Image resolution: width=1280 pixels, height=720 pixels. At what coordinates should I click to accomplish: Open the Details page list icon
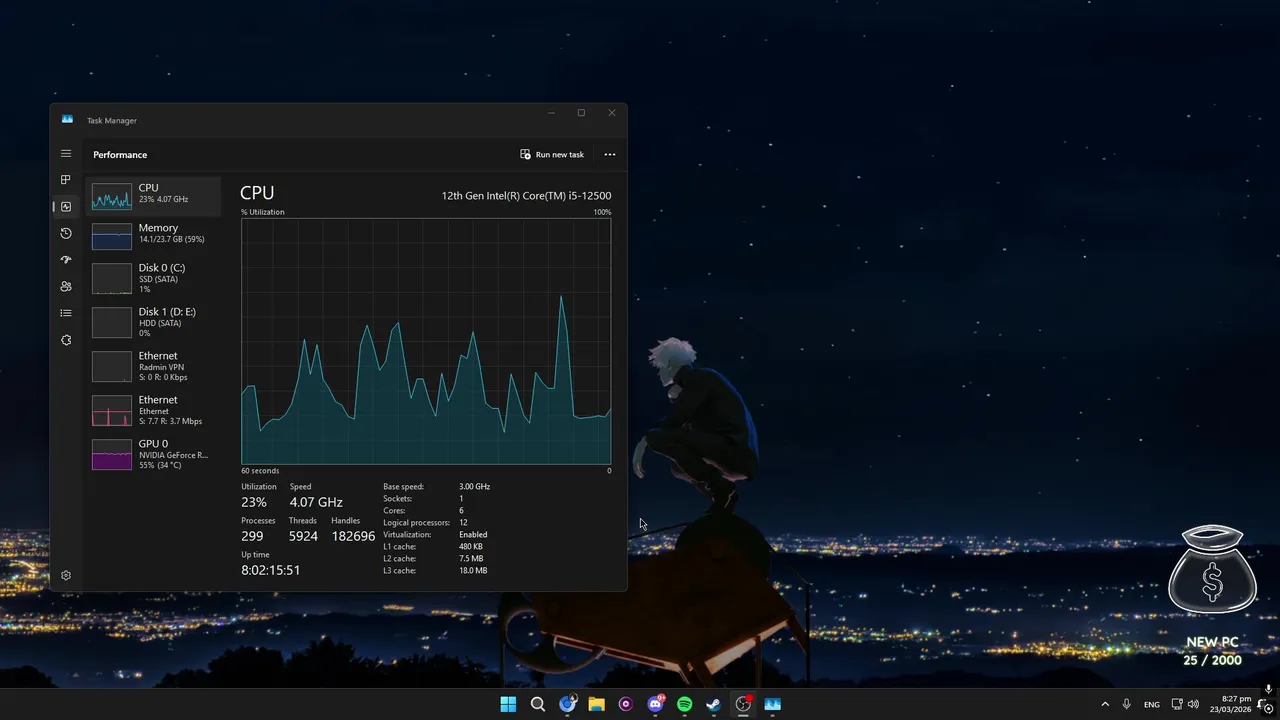(x=66, y=313)
